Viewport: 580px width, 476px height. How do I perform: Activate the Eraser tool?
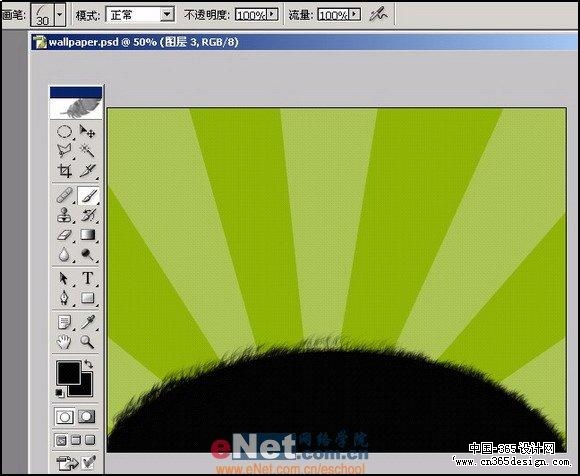[x=64, y=234]
